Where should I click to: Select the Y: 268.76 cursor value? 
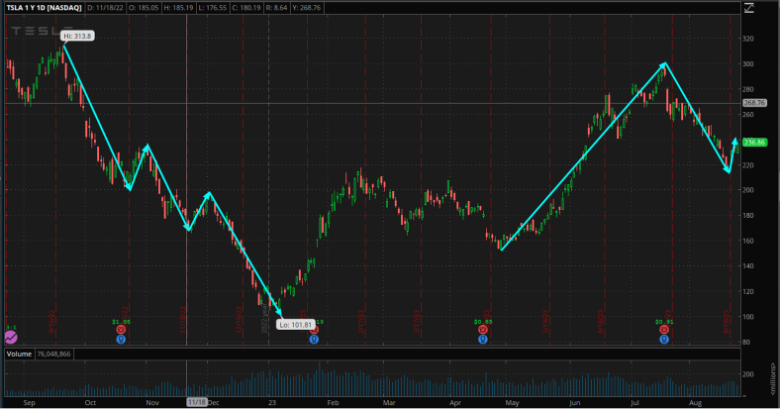tap(307, 8)
